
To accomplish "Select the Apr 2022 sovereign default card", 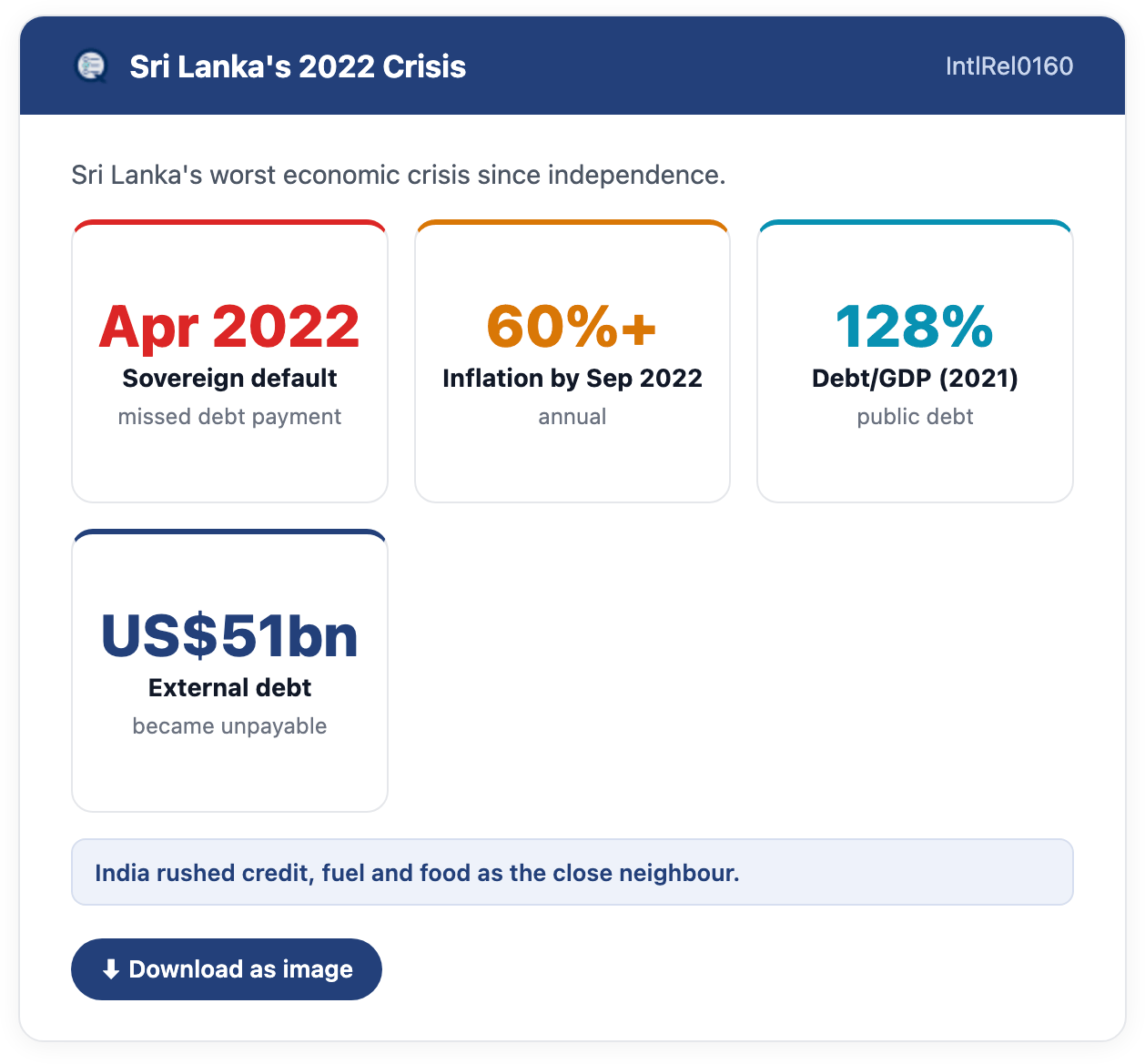I will [x=230, y=360].
